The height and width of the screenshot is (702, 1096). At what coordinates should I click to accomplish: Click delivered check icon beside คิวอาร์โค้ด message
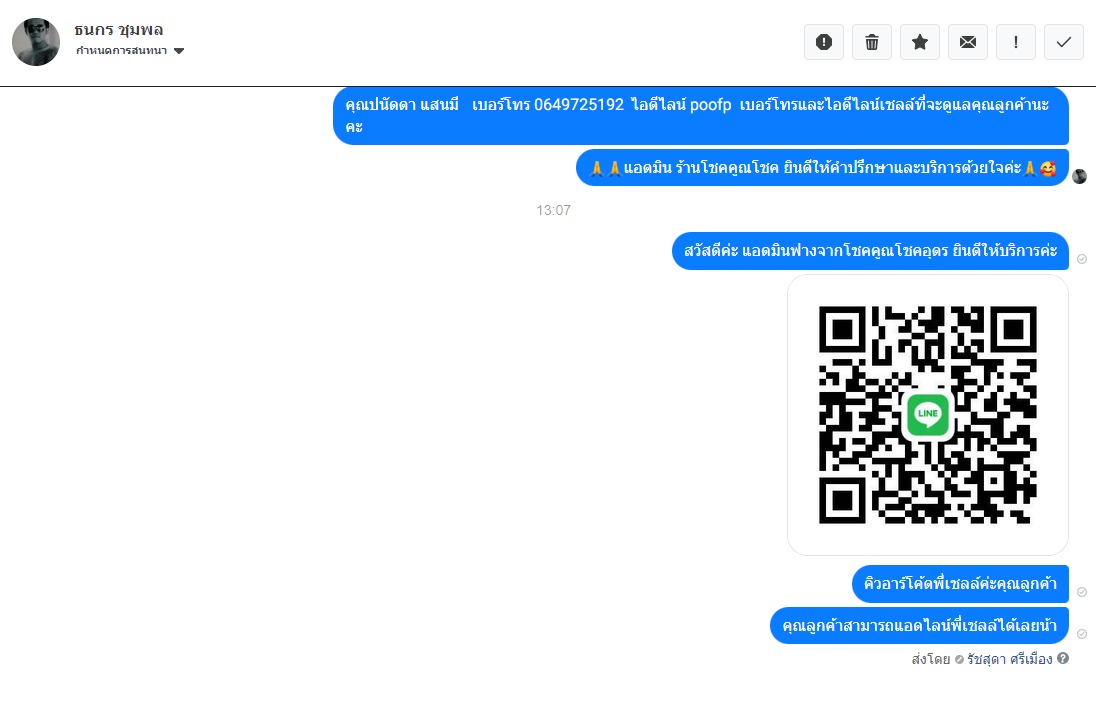(x=1082, y=592)
